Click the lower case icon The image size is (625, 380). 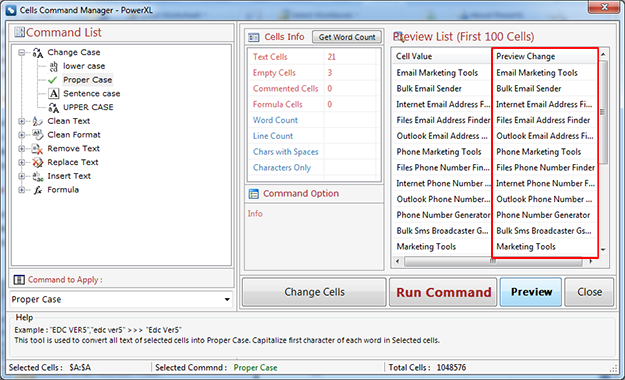pyautogui.click(x=53, y=66)
